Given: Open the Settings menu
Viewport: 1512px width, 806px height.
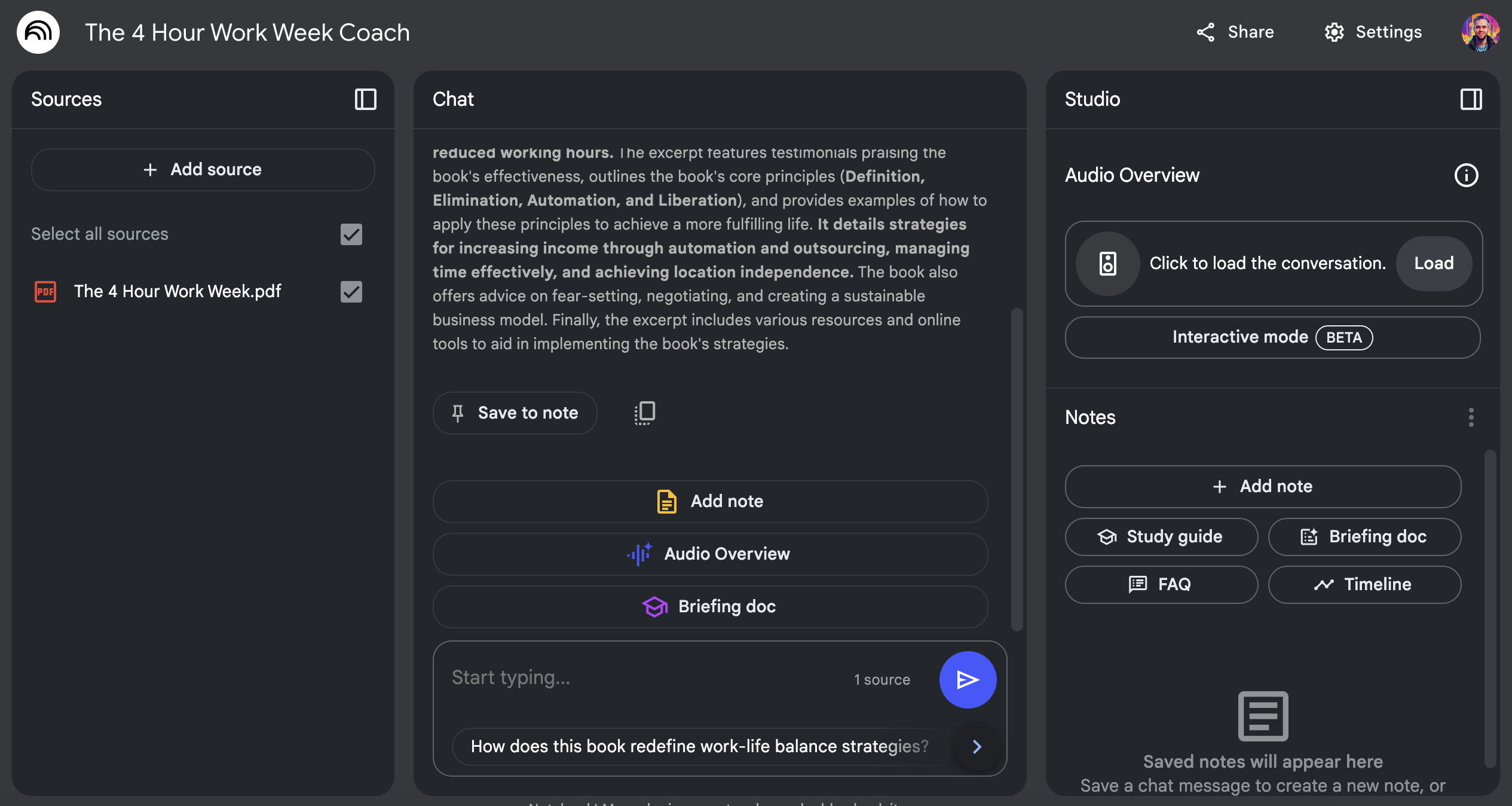Looking at the screenshot, I should point(1372,32).
